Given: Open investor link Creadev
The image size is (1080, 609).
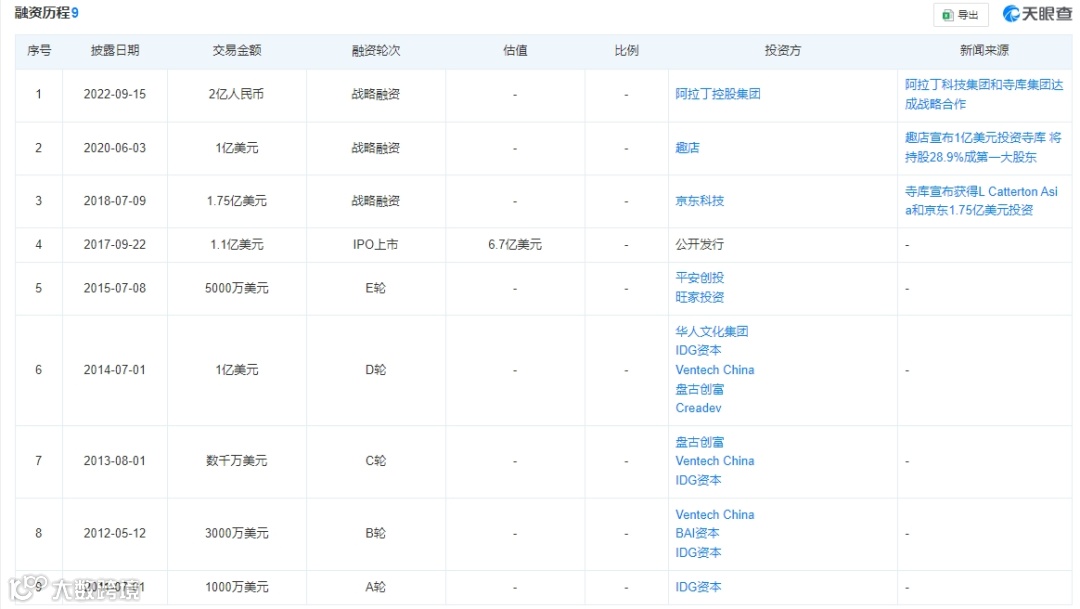Looking at the screenshot, I should (x=698, y=408).
